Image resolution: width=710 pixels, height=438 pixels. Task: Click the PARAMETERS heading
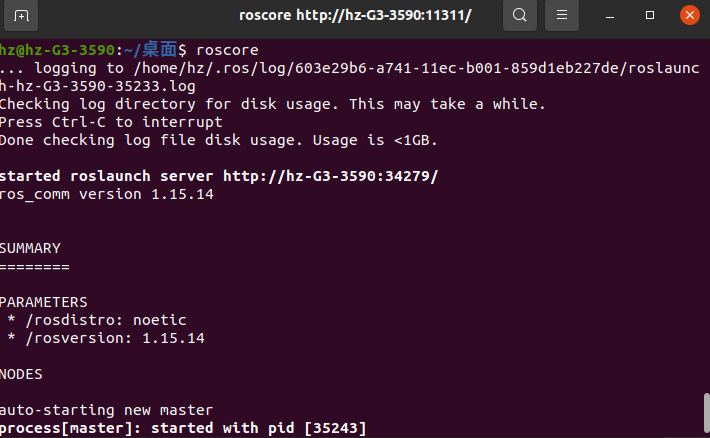pyautogui.click(x=44, y=302)
